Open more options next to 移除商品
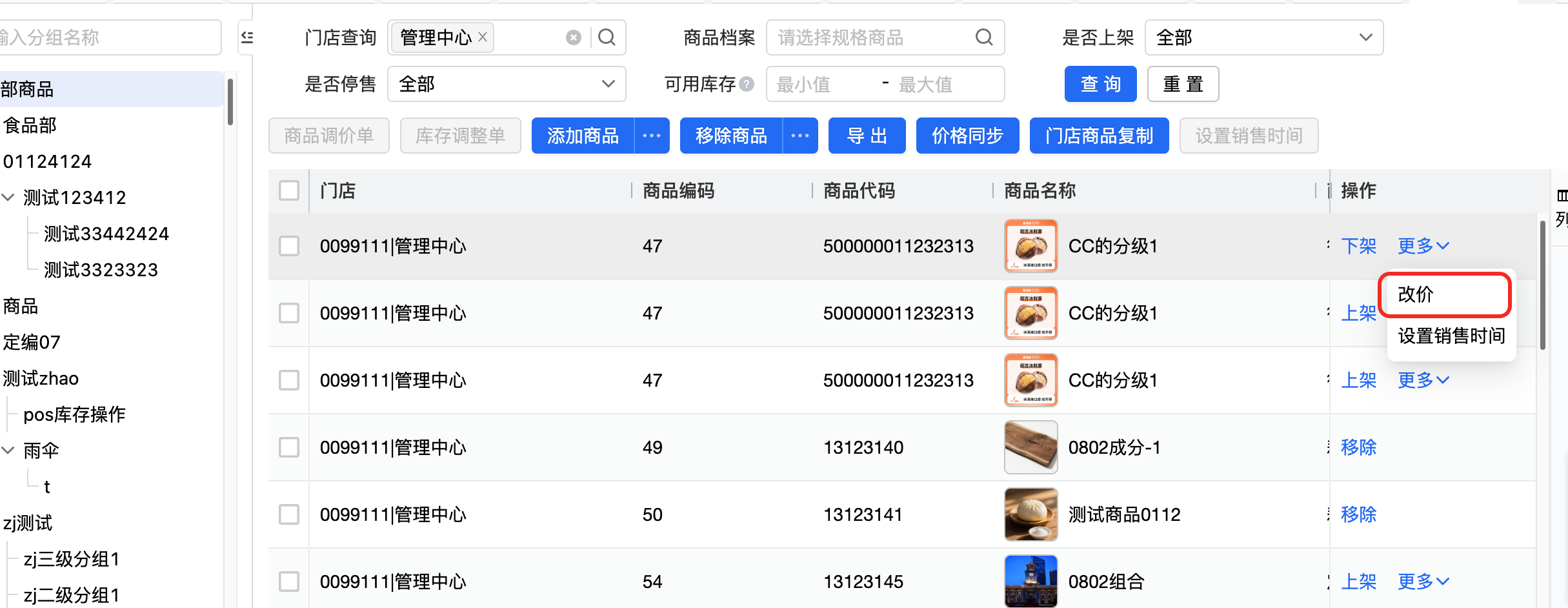Screen dimensions: 1568x608 [x=800, y=136]
